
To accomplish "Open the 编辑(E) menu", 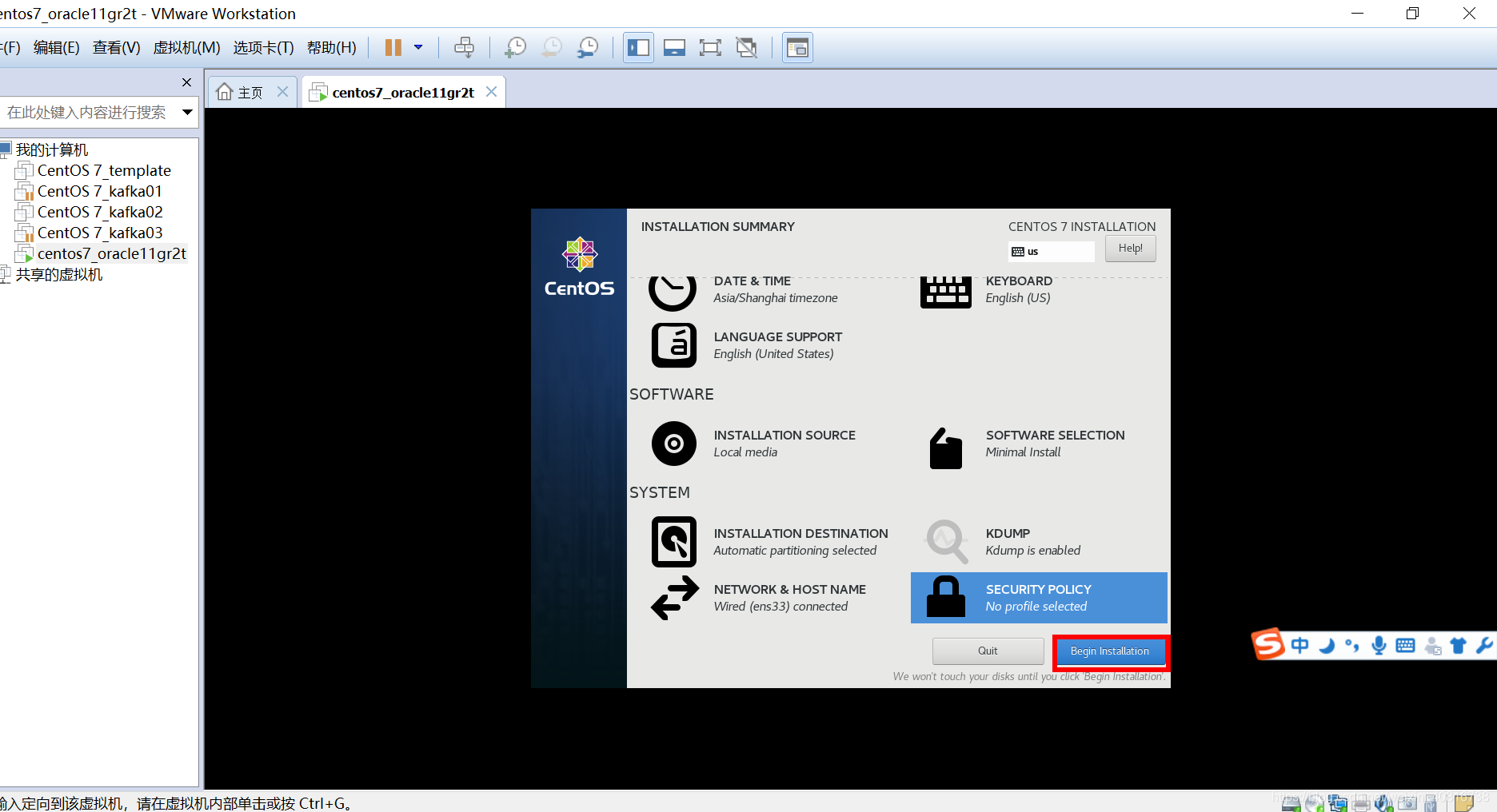I will (x=56, y=48).
